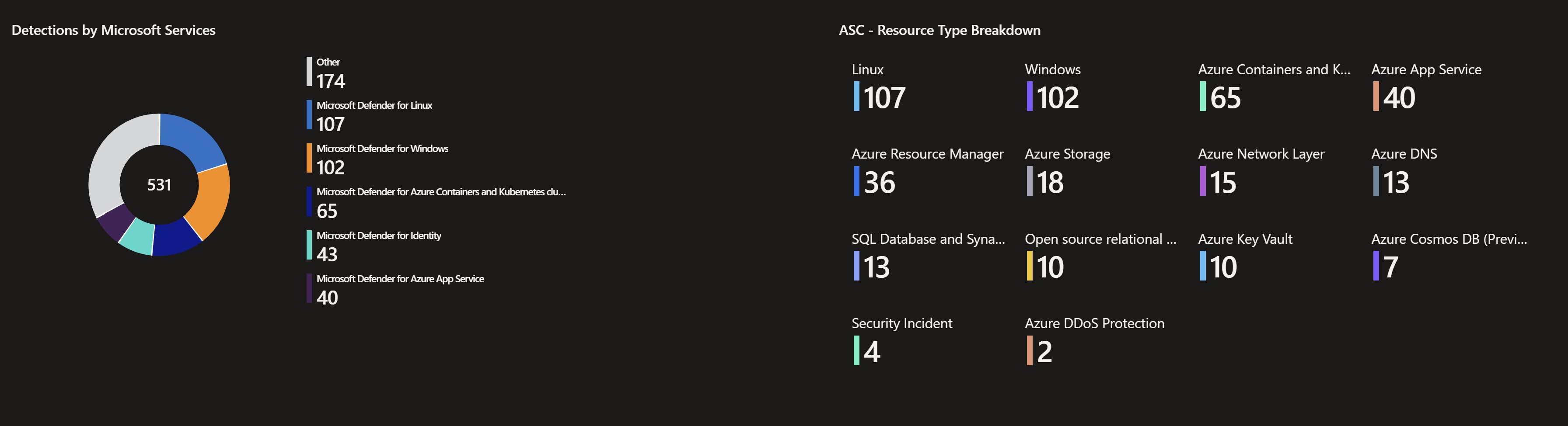Click the Azure Storage tile
The image size is (1568, 426).
pyautogui.click(x=1068, y=172)
